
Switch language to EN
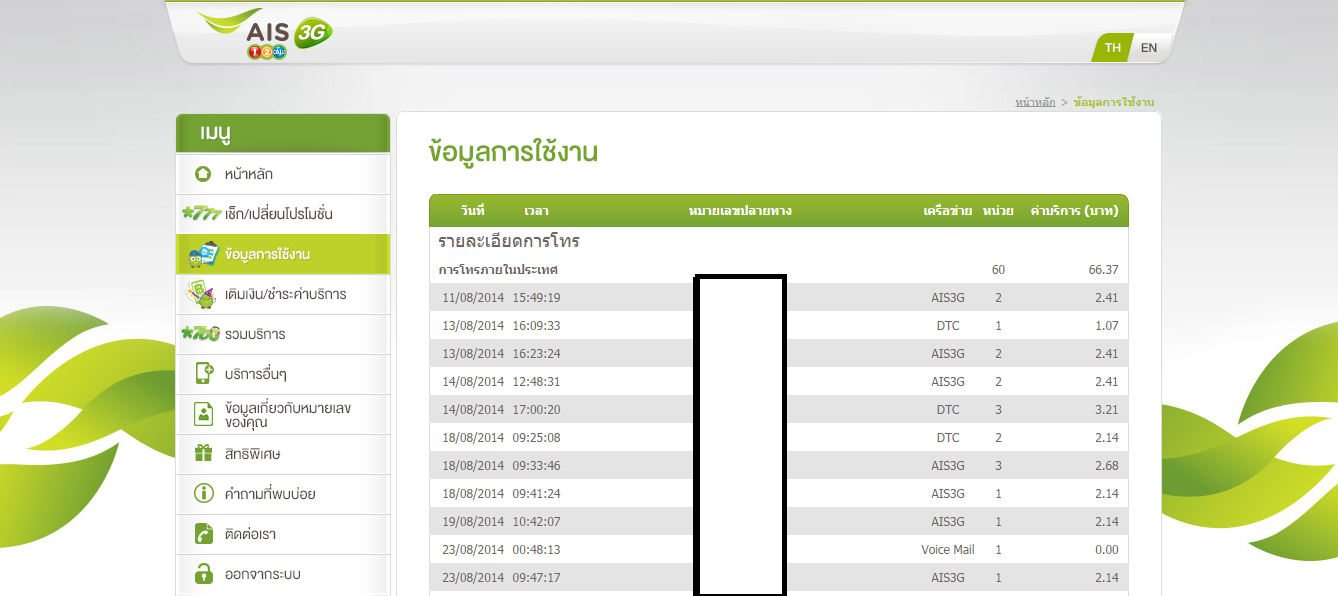click(1149, 48)
